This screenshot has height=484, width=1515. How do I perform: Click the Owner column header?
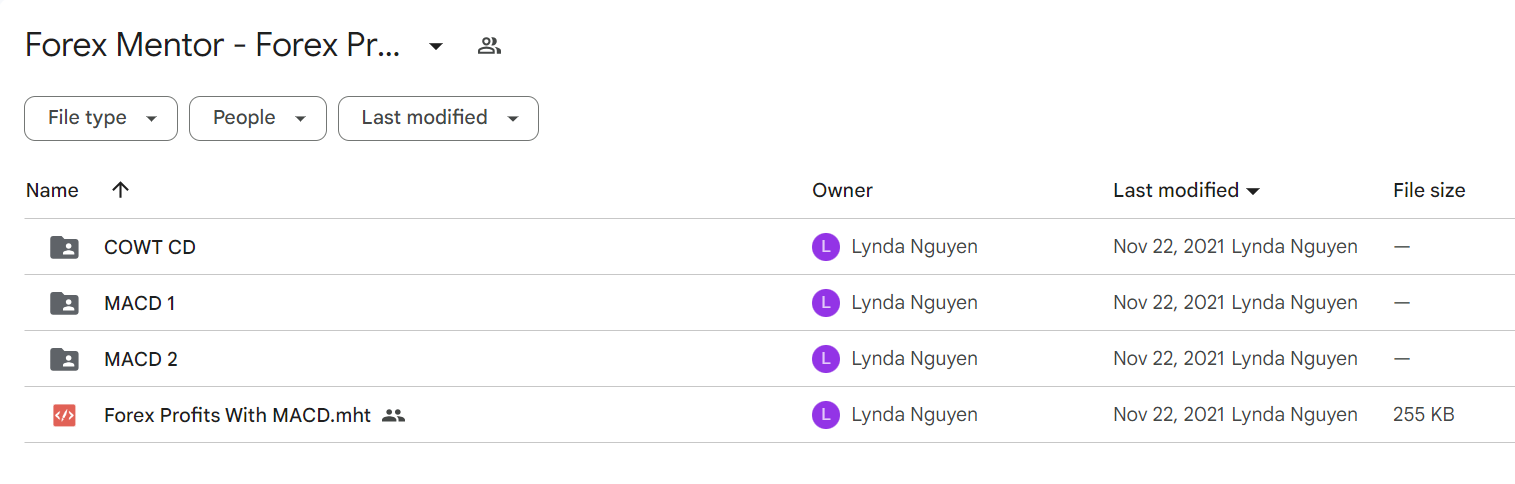tap(842, 190)
